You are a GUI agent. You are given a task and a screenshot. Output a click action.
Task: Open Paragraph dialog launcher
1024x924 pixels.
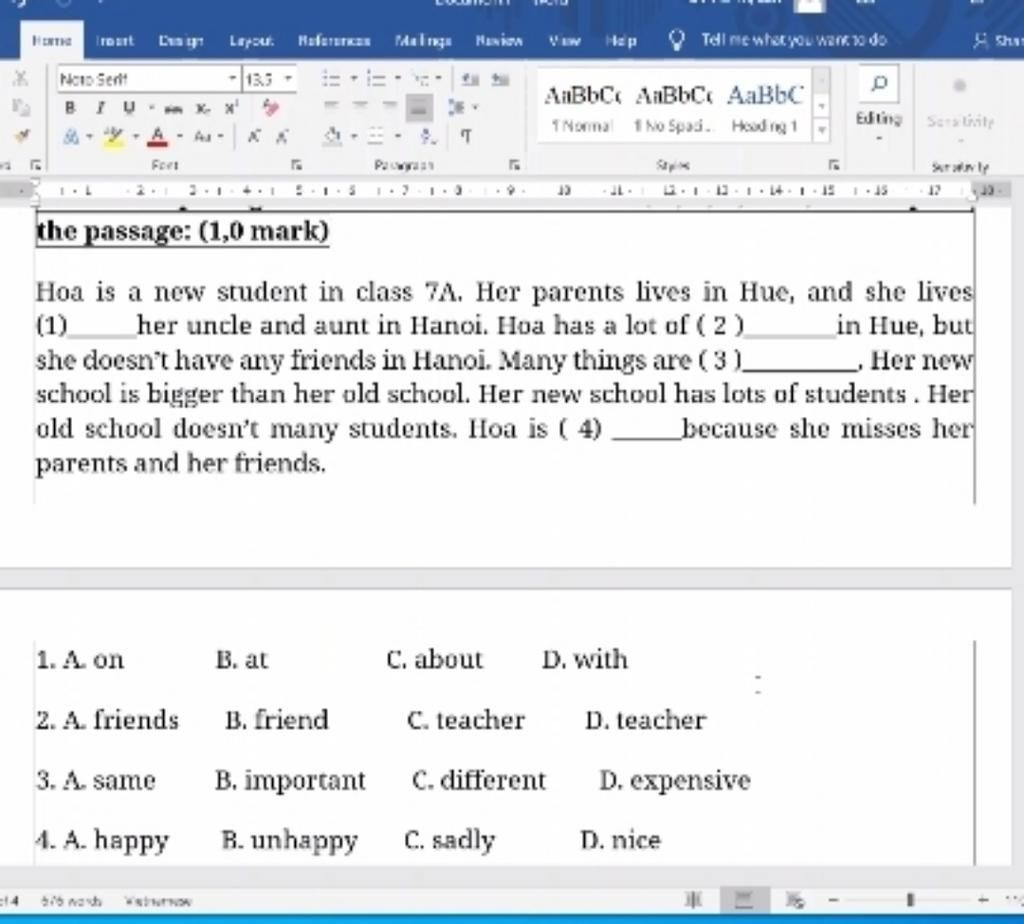point(515,165)
